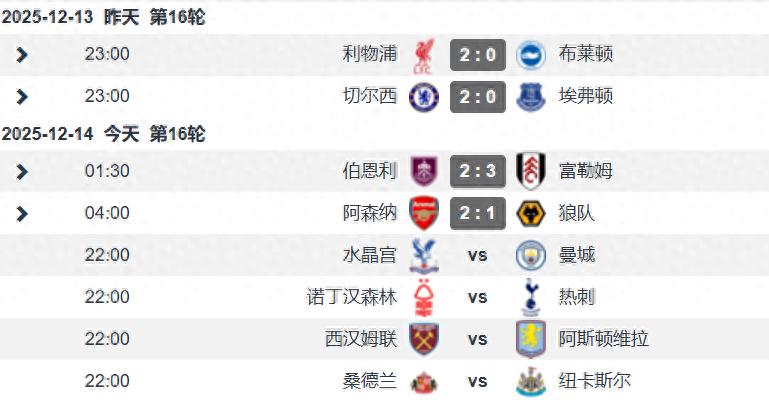
Task: Click the vs link for Sunderland–Newcastle
Action: (x=477, y=381)
